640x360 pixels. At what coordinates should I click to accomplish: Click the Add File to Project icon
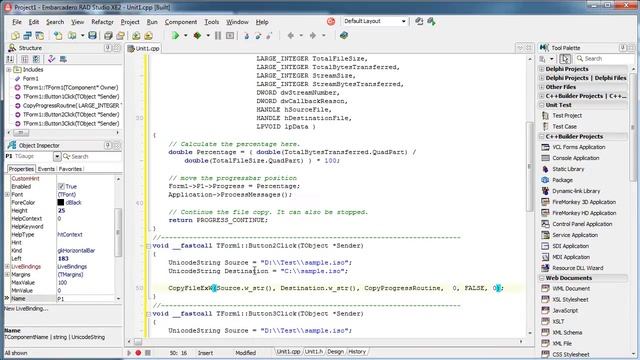[136, 36]
